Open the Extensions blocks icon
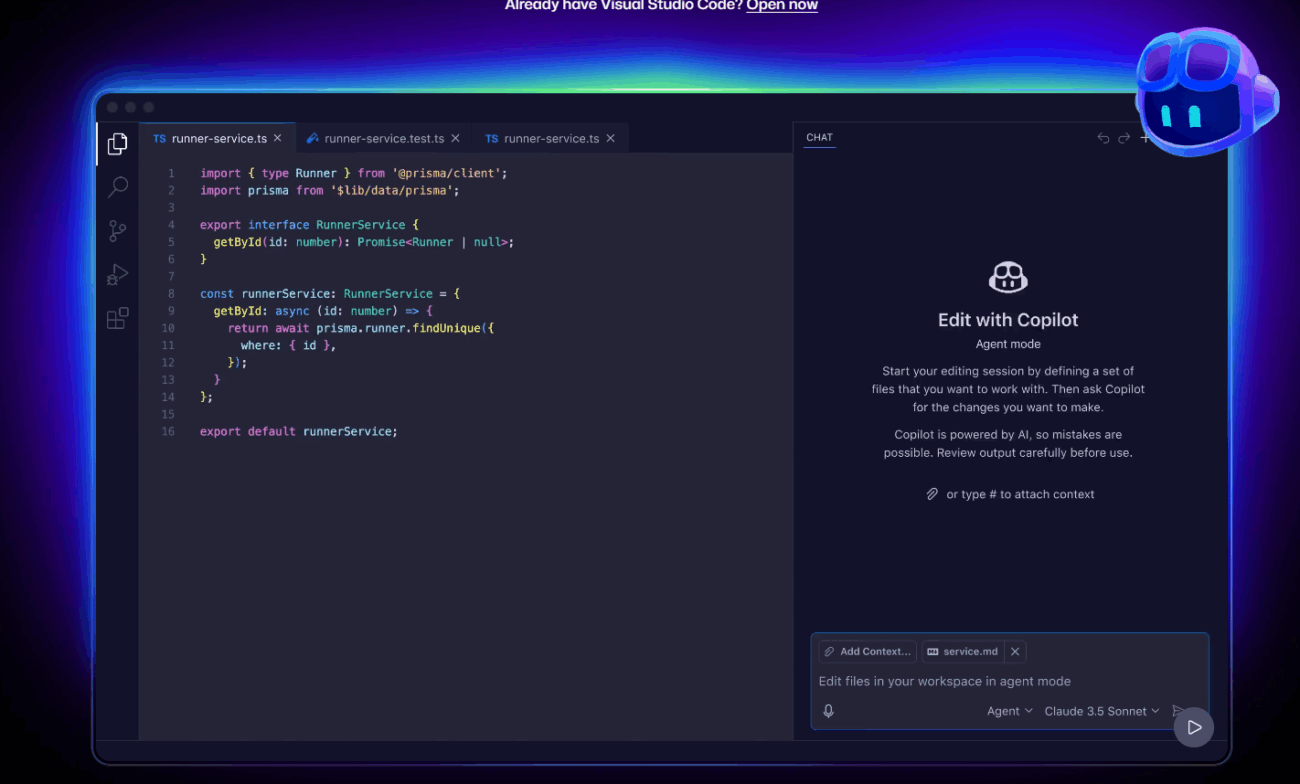 [x=117, y=318]
